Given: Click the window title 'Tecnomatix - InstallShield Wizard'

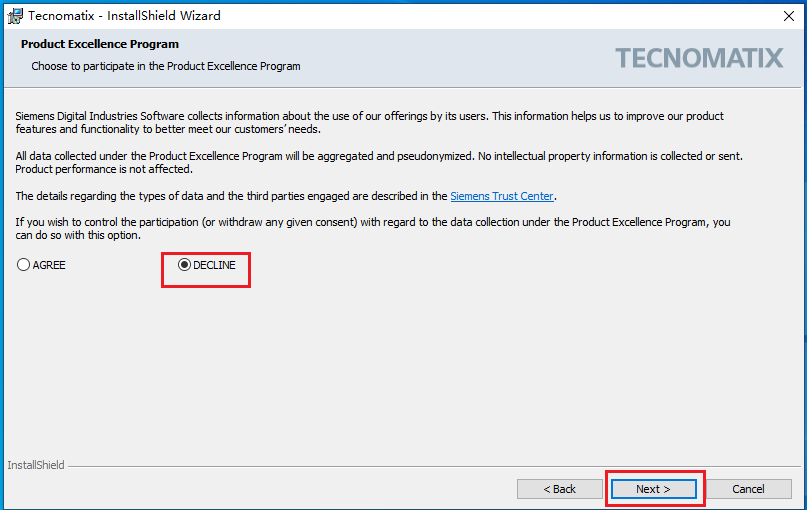Looking at the screenshot, I should point(124,16).
